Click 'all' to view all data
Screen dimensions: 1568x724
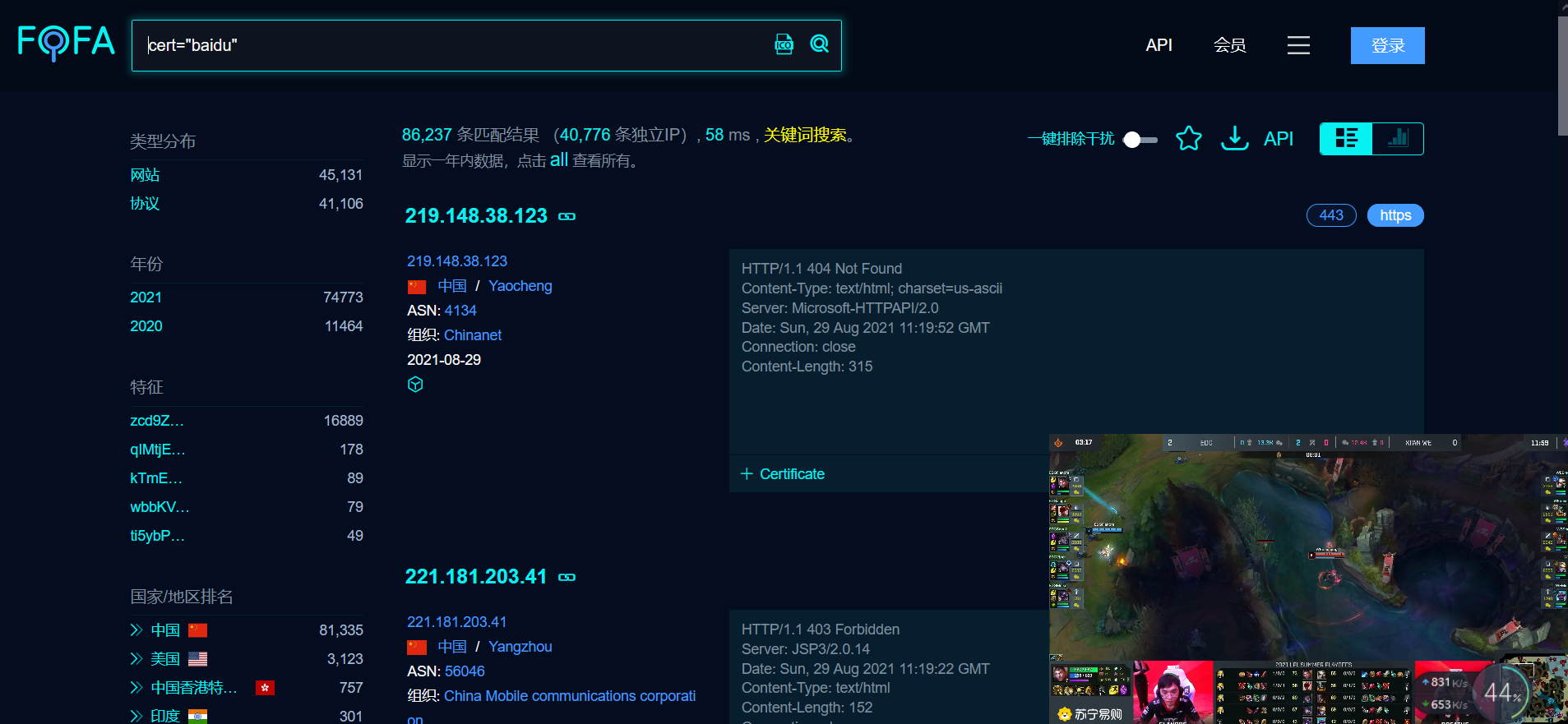pyautogui.click(x=559, y=159)
